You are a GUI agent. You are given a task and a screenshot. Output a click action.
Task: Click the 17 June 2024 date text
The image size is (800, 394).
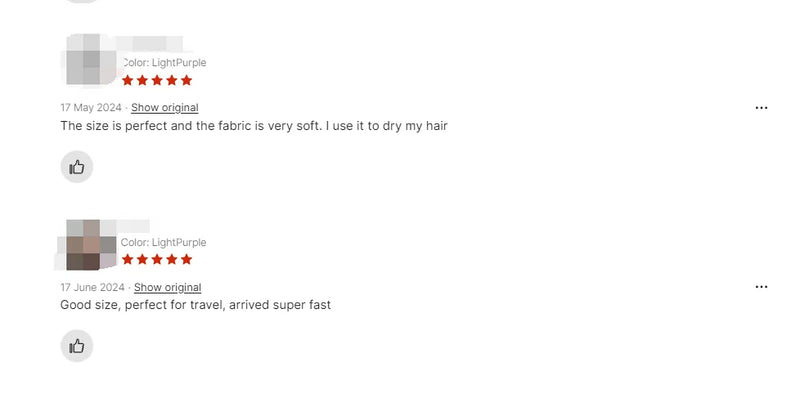(92, 287)
